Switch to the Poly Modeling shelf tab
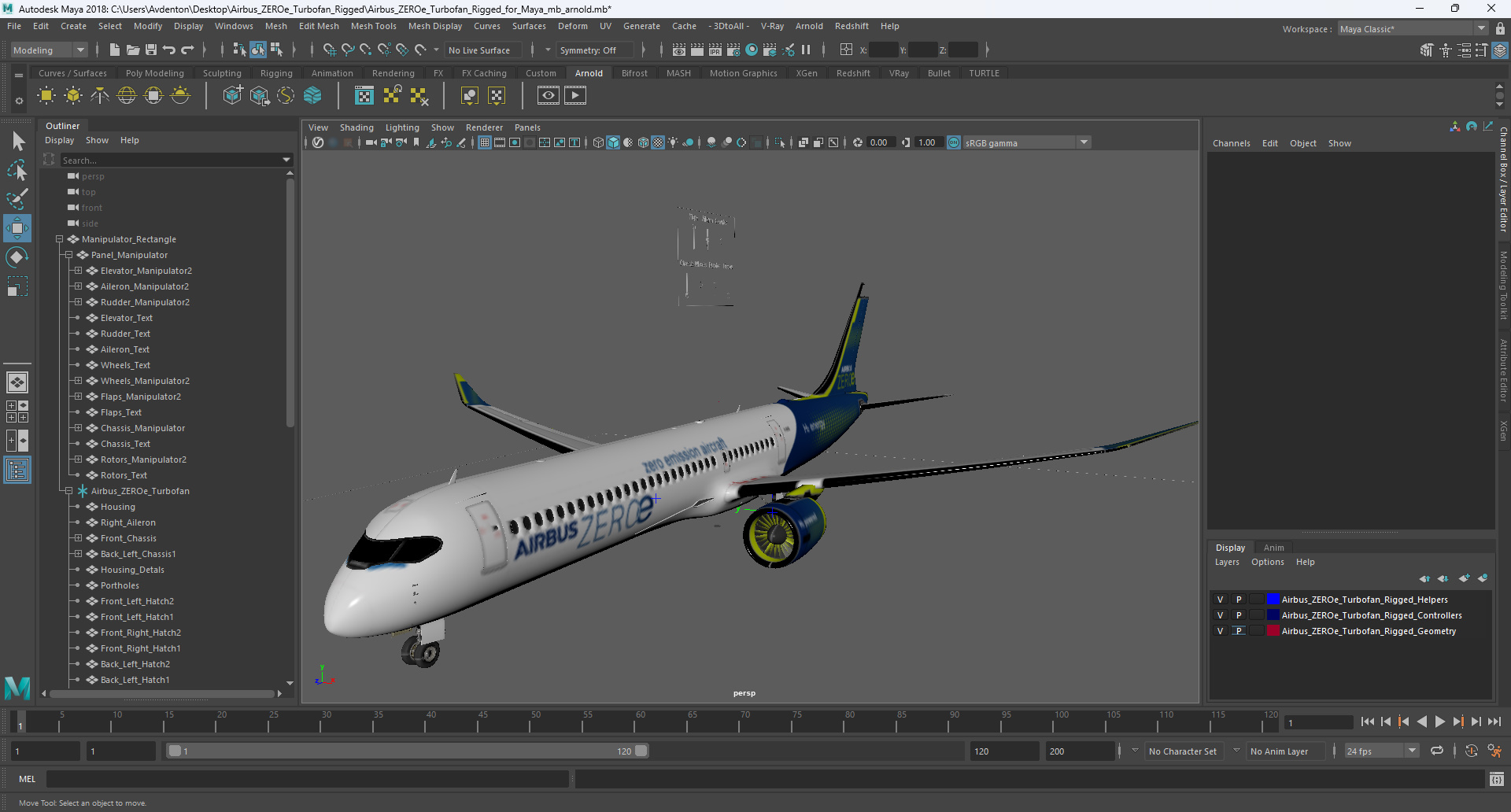1511x812 pixels. (x=154, y=73)
